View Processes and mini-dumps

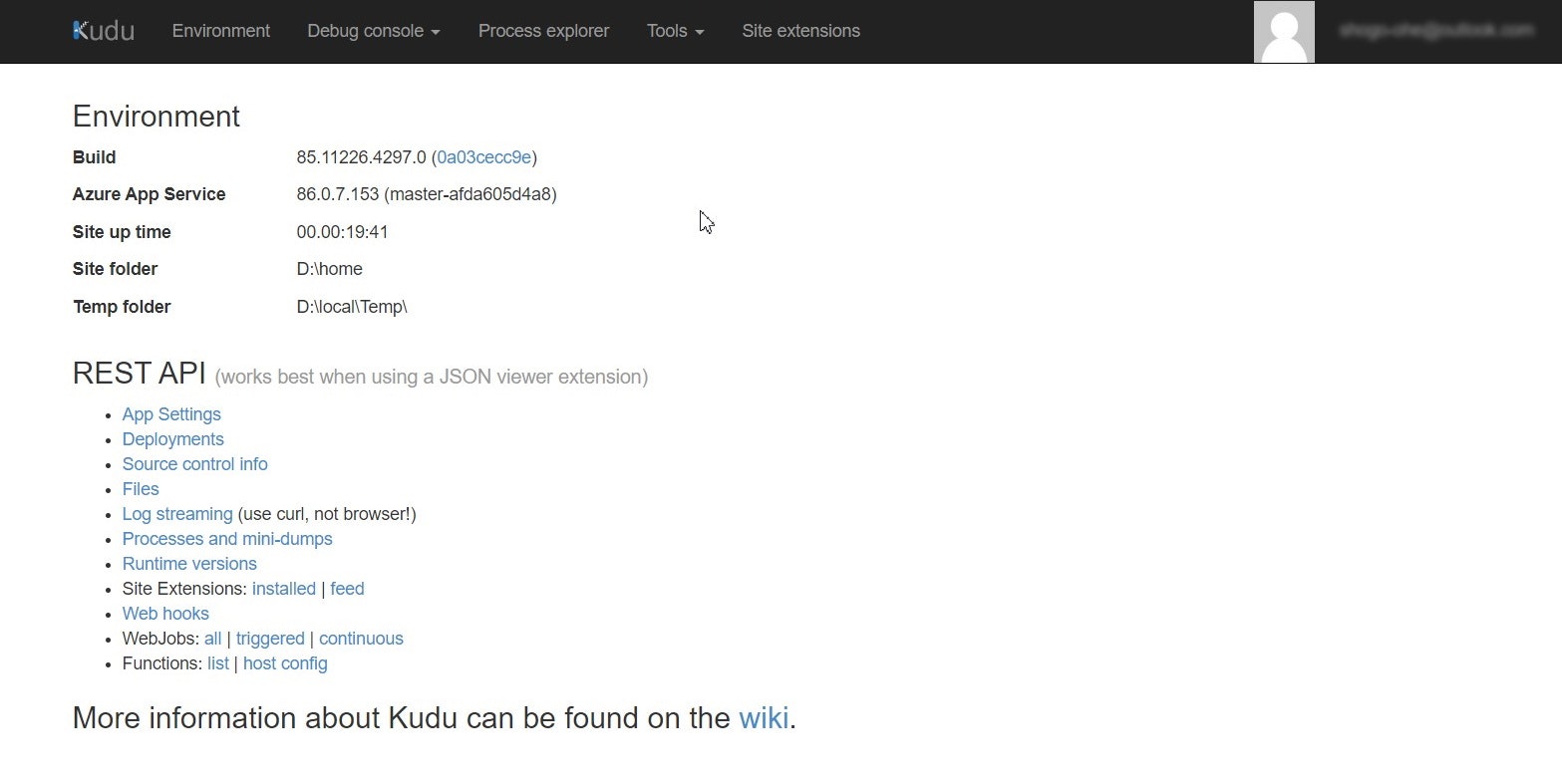coord(227,538)
